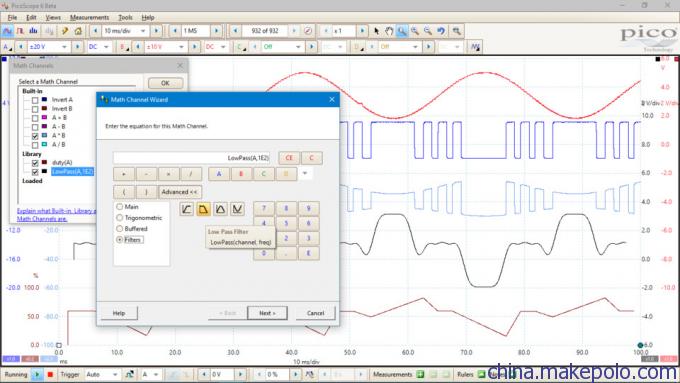This screenshot has width=680, height=383.
Task: Click Help in Math Channel Wizard
Action: tap(119, 313)
